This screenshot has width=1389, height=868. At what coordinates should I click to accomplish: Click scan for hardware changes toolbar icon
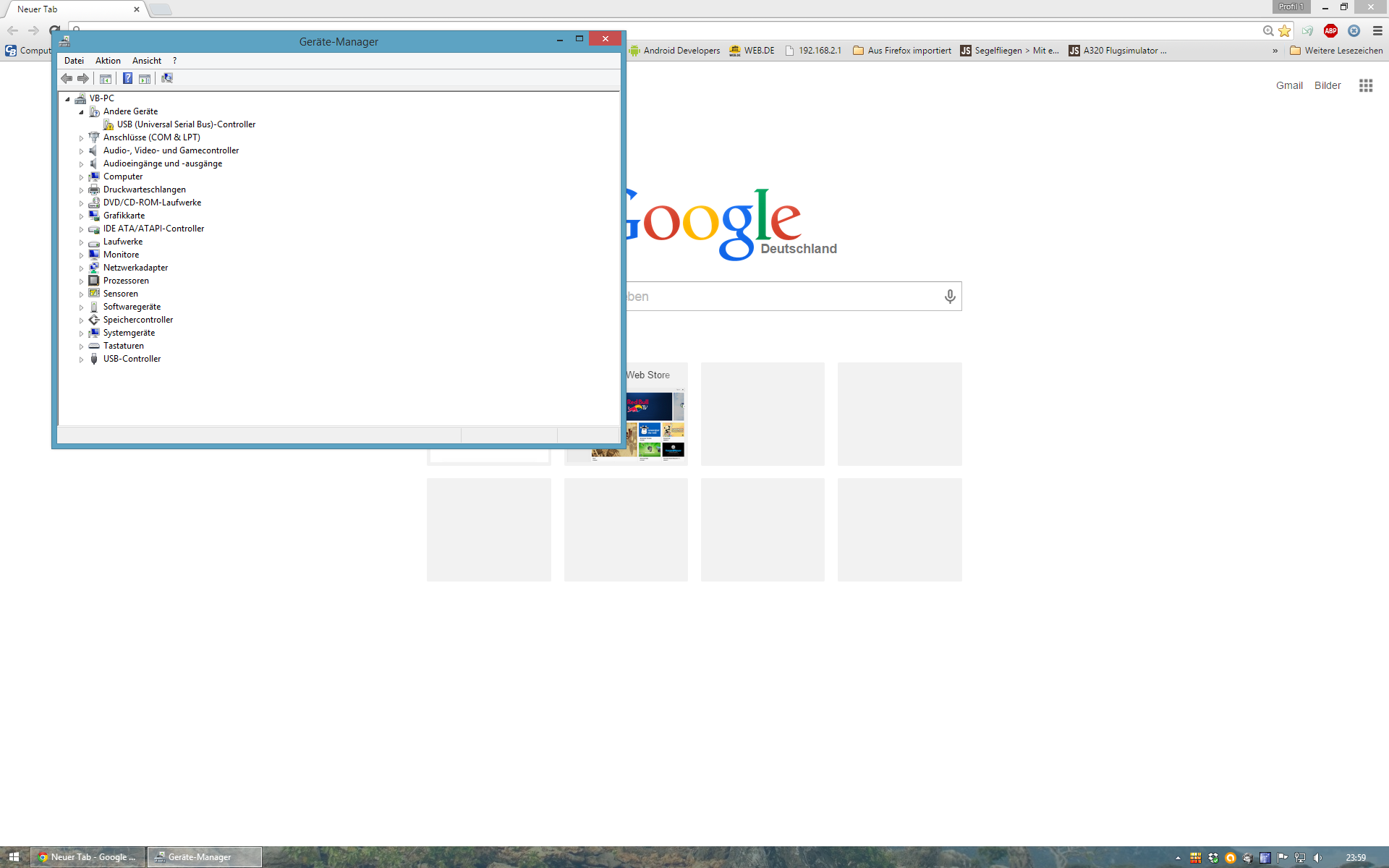[167, 78]
